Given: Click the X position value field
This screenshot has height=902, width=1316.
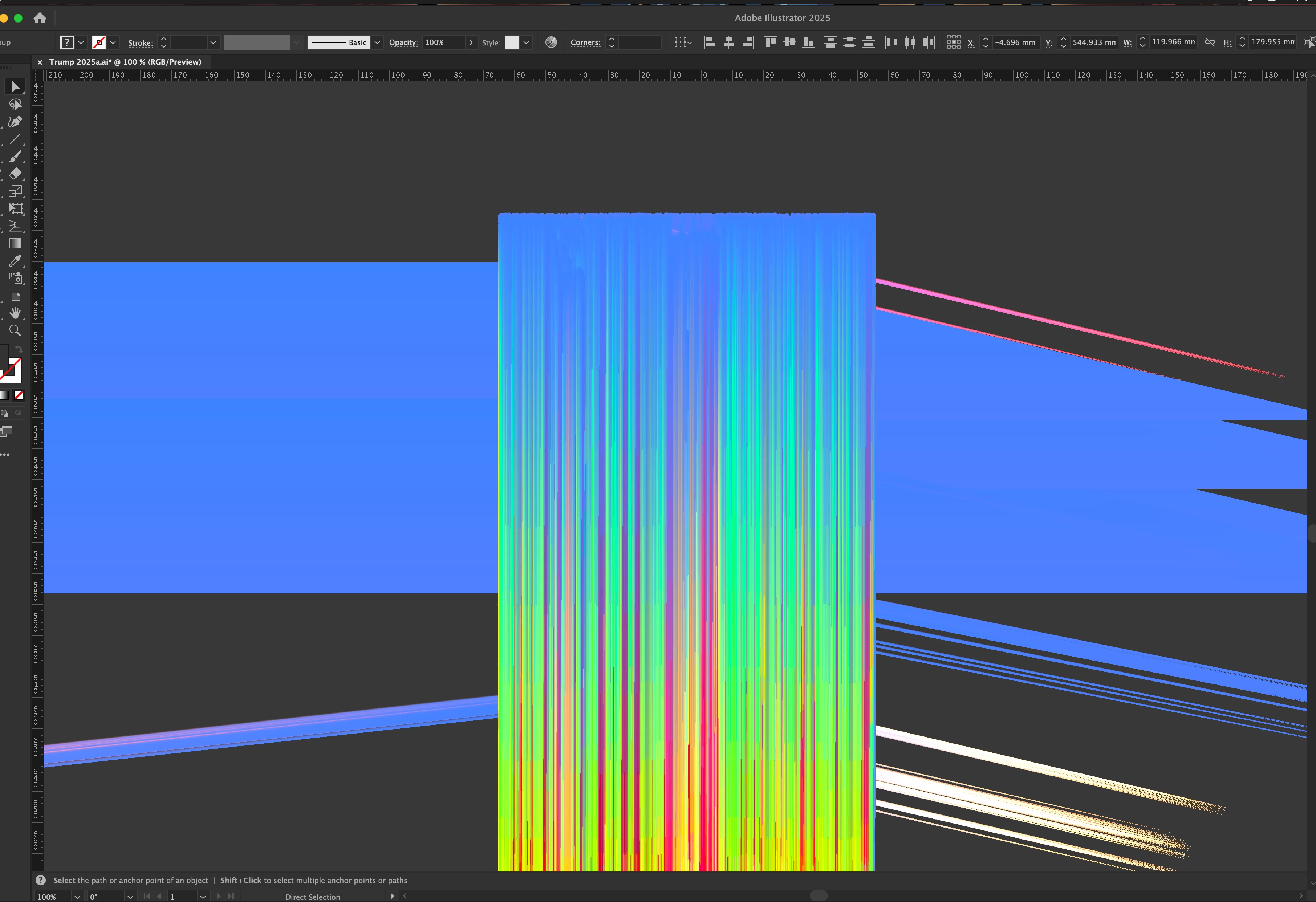Looking at the screenshot, I should pyautogui.click(x=1015, y=42).
